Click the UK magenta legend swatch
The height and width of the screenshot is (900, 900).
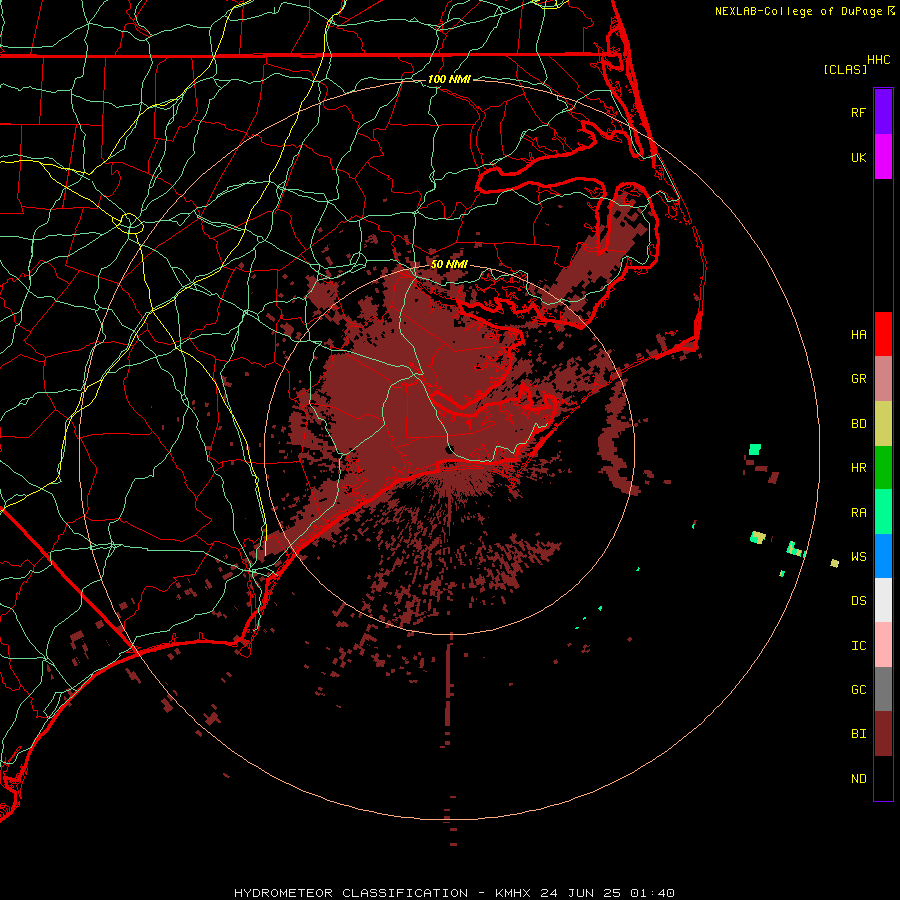coord(883,156)
